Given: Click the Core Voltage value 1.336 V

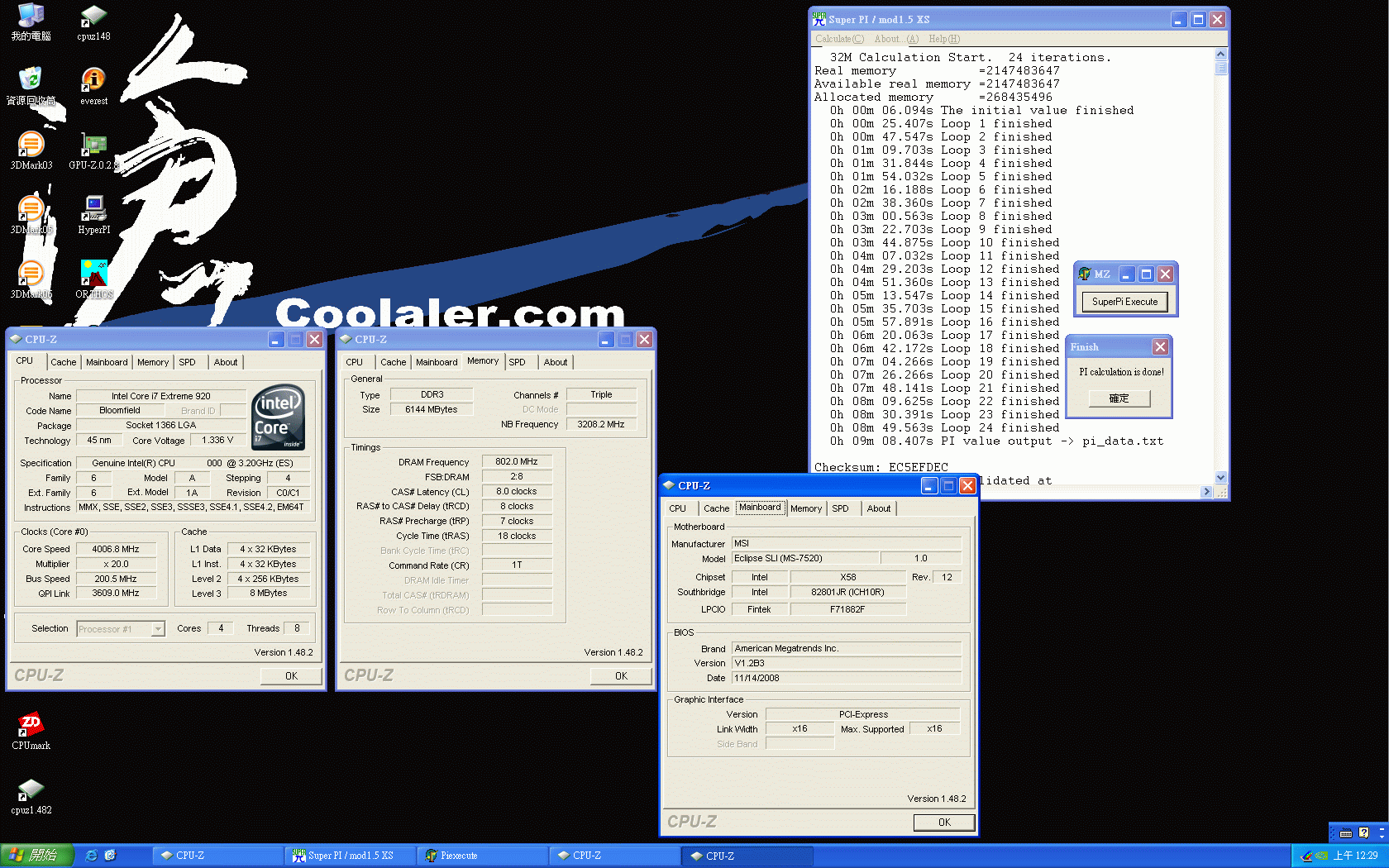Looking at the screenshot, I should coord(218,440).
